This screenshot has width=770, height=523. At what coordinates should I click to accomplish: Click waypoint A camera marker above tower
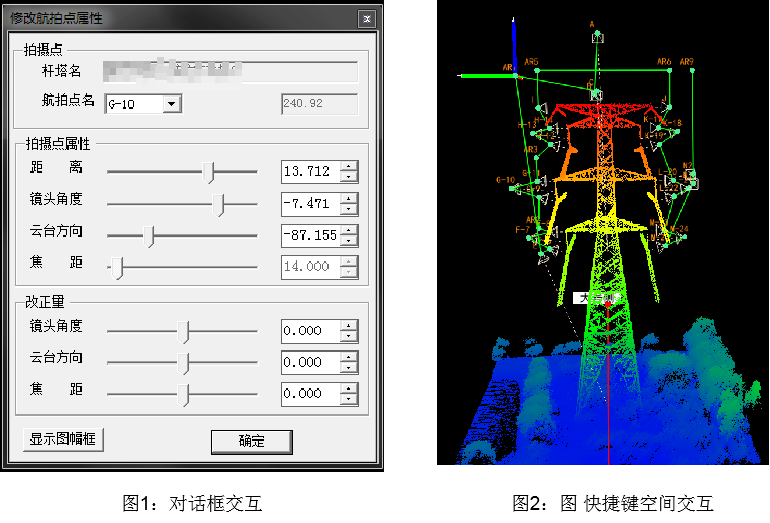coord(597,37)
